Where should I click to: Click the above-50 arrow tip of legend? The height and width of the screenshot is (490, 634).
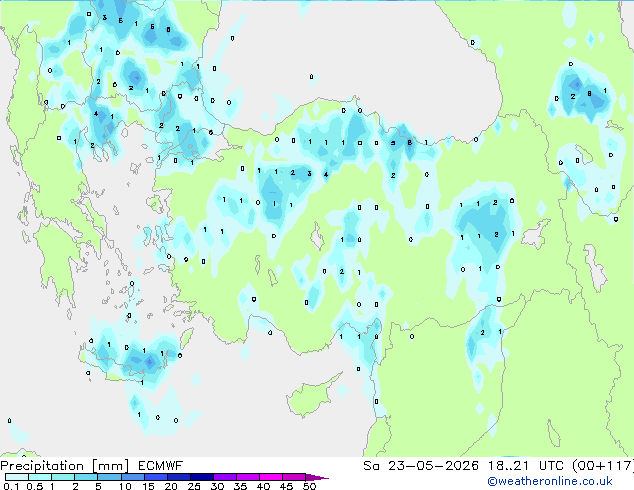[317, 477]
